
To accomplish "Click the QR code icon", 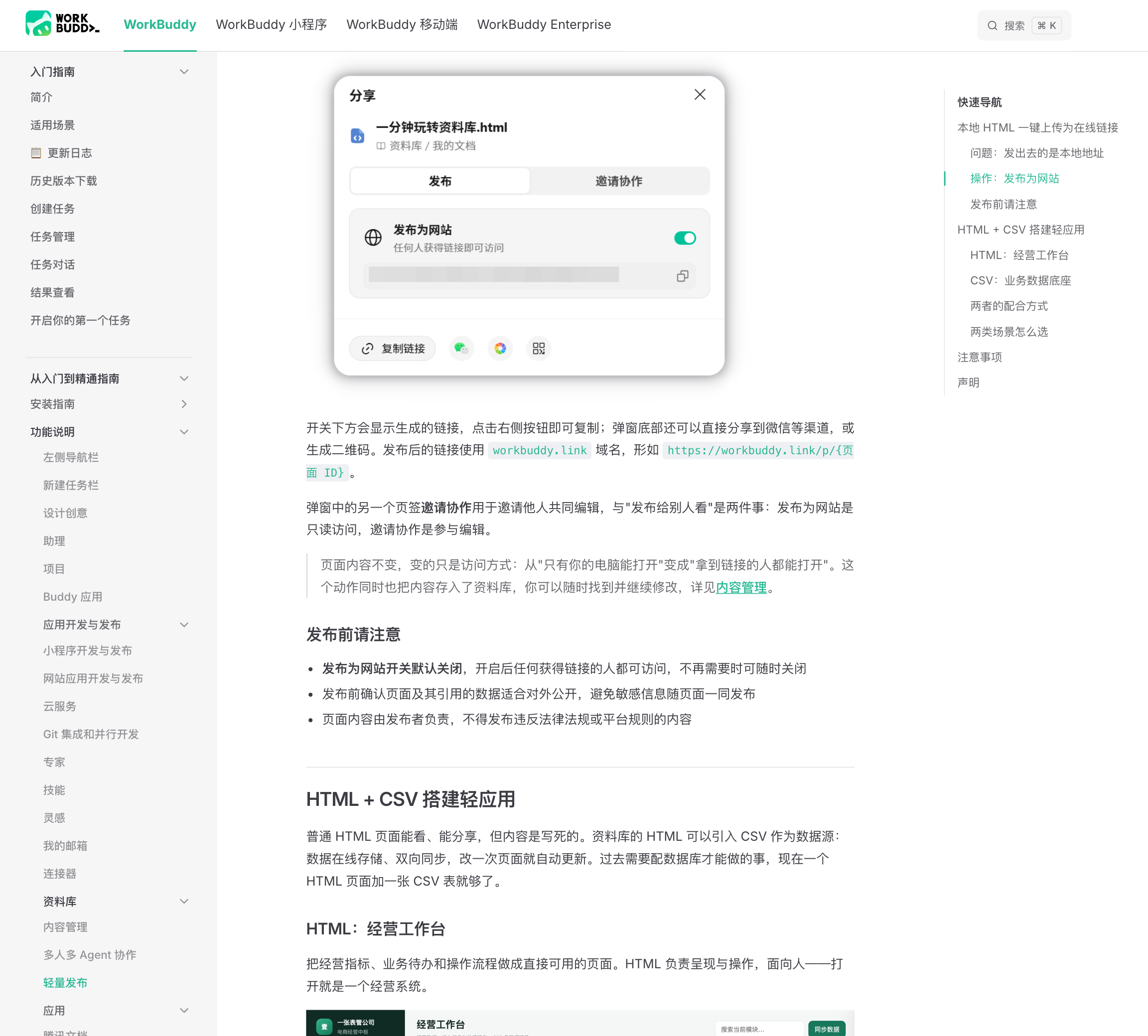I will coord(539,348).
